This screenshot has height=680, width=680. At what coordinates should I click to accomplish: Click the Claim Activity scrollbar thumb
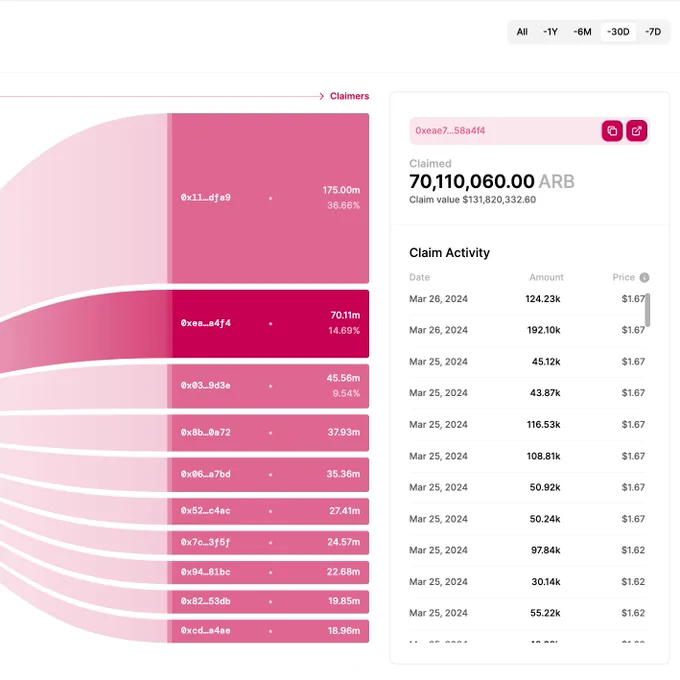[647, 310]
